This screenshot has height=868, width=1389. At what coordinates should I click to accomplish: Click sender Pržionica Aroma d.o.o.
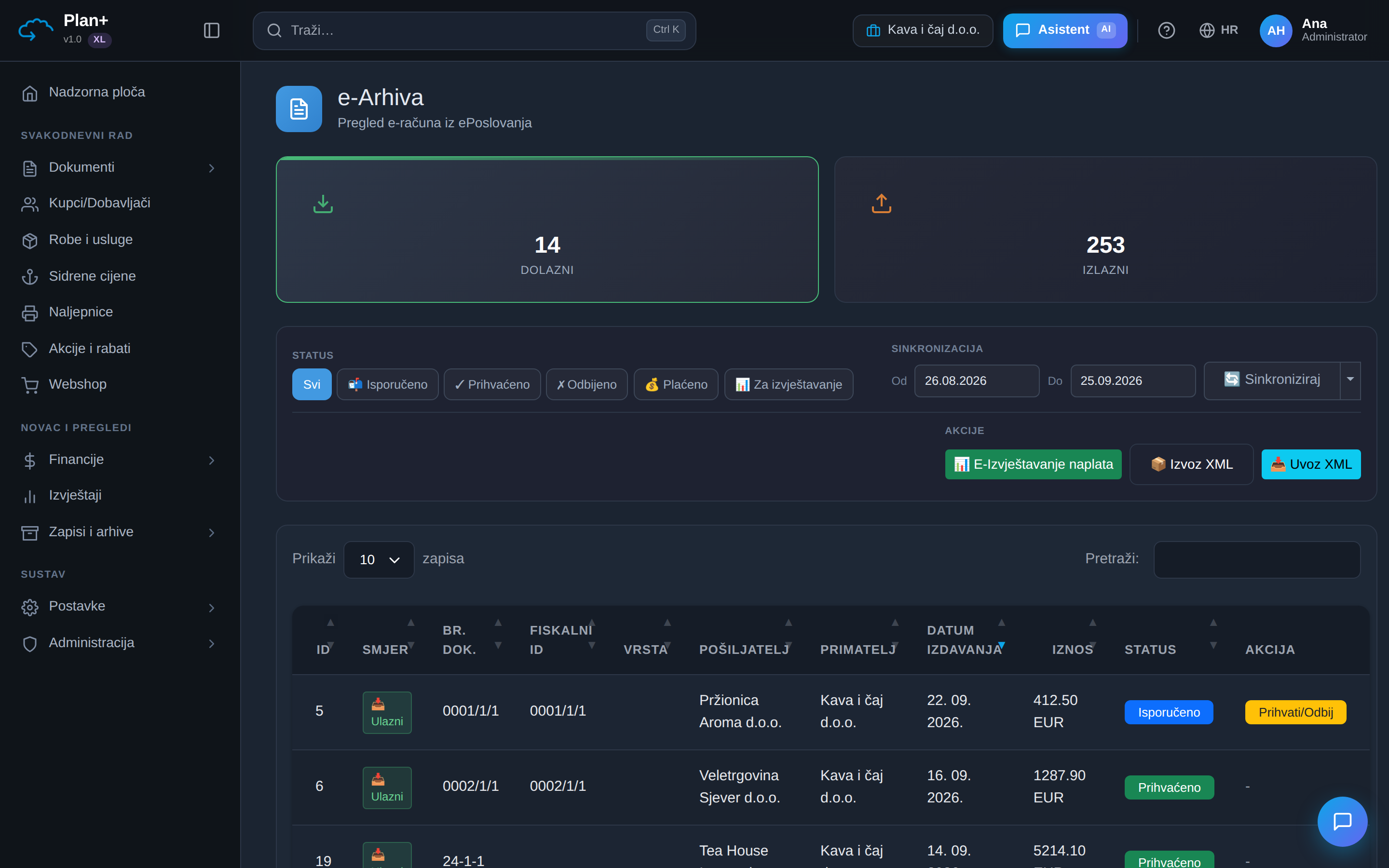(740, 711)
